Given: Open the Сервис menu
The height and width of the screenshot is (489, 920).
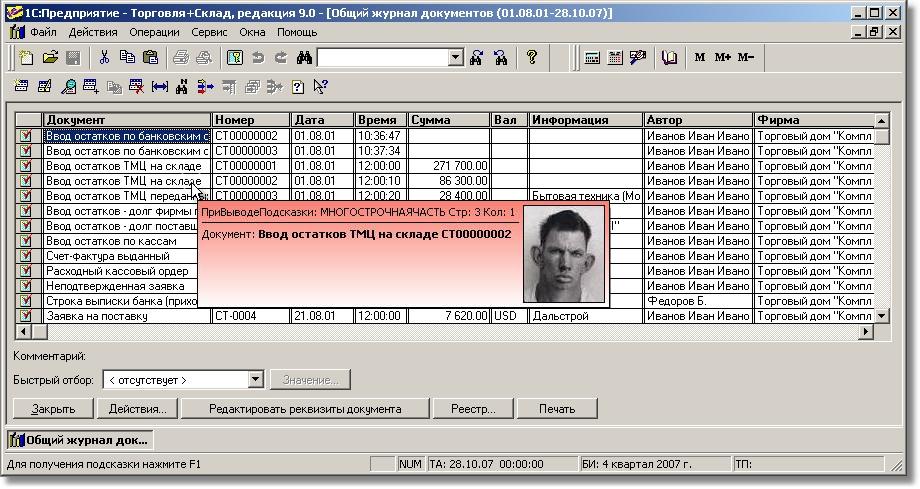Looking at the screenshot, I should pos(209,32).
